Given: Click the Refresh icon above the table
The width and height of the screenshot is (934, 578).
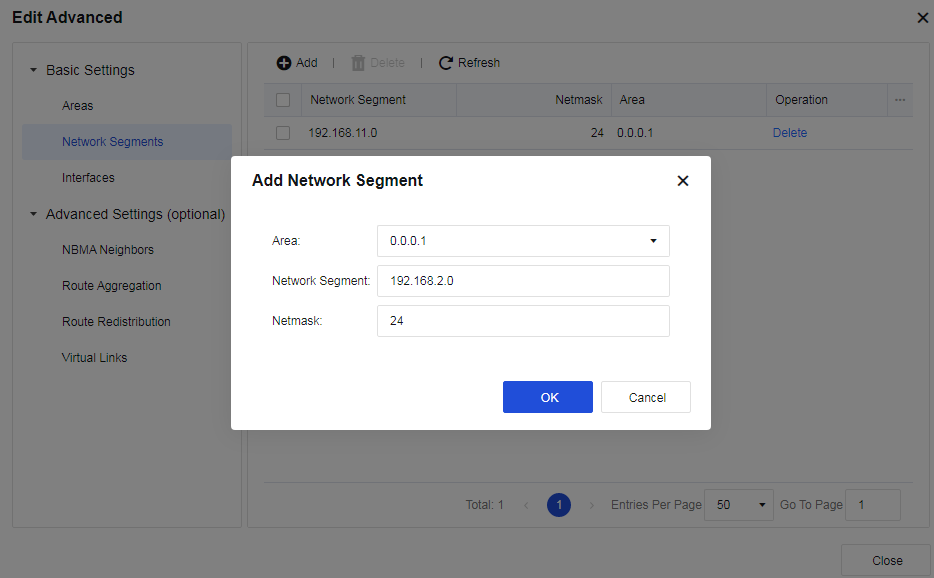Looking at the screenshot, I should [x=446, y=63].
